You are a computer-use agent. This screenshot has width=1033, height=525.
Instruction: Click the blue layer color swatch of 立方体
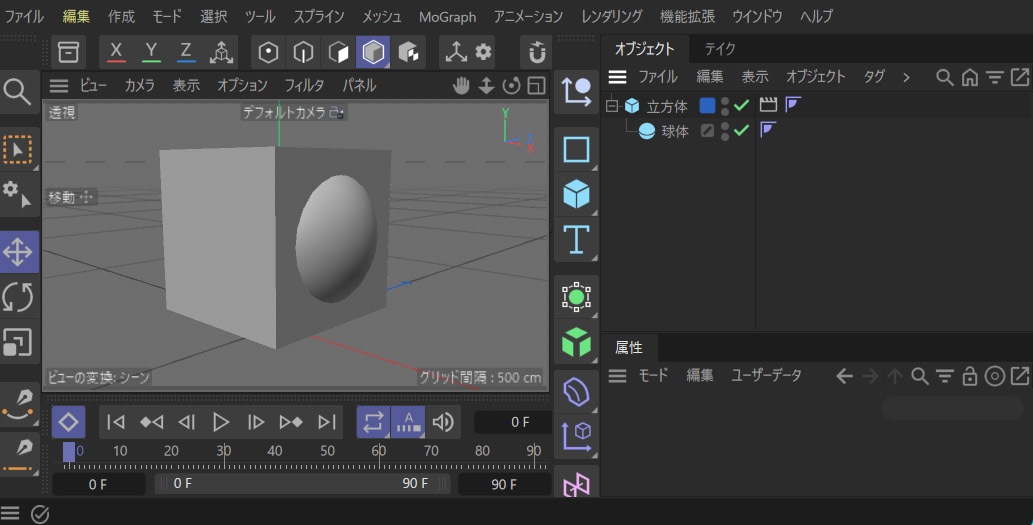point(707,105)
